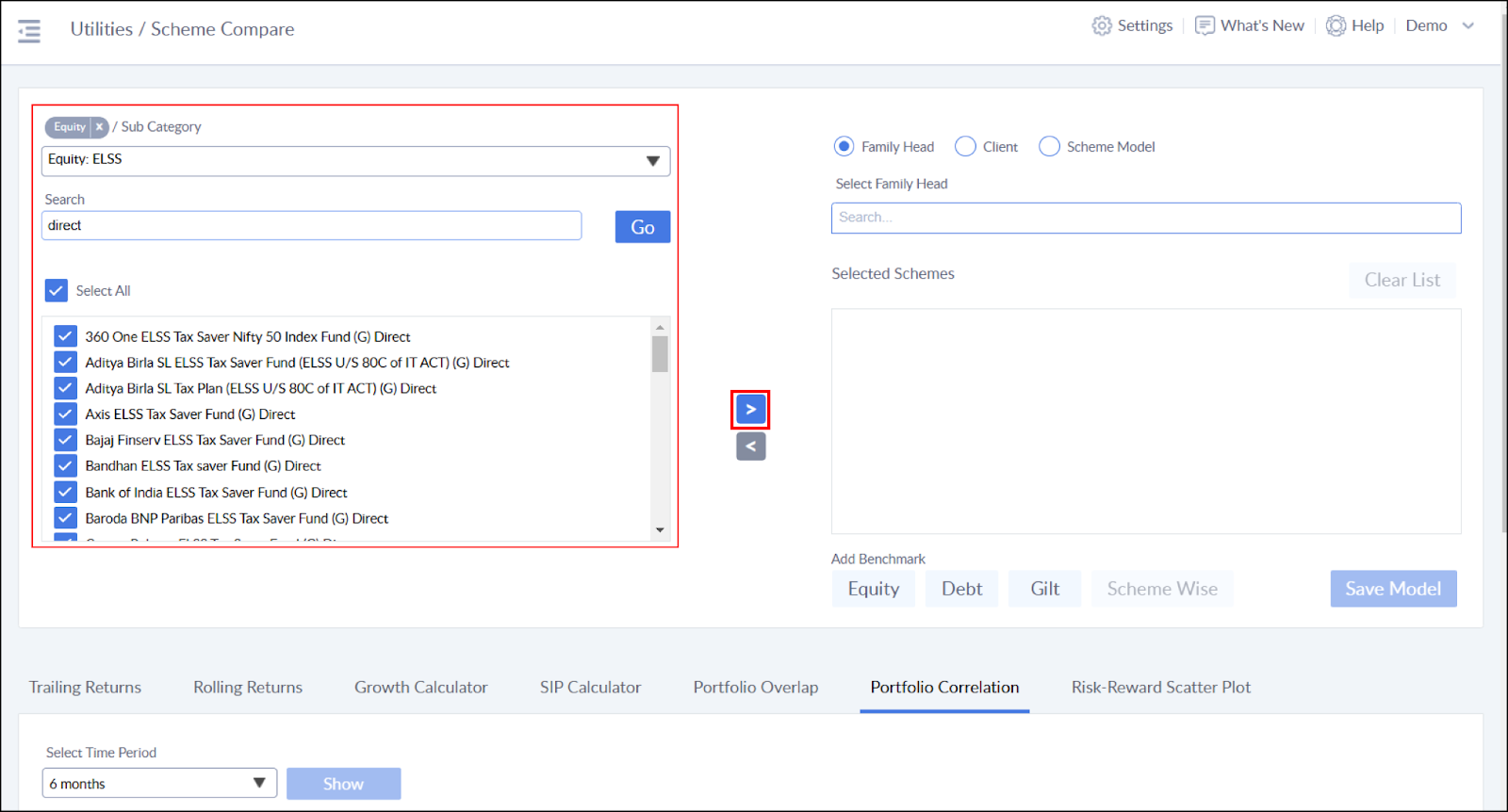This screenshot has height=812, width=1508.
Task: Open the Portfolio Overlap tab
Action: (756, 688)
